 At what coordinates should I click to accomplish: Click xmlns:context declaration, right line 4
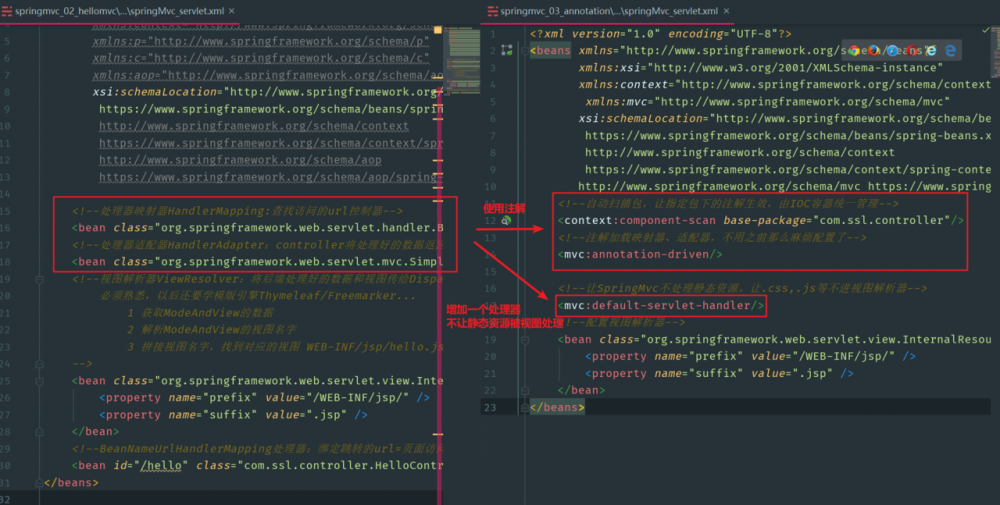pos(785,85)
